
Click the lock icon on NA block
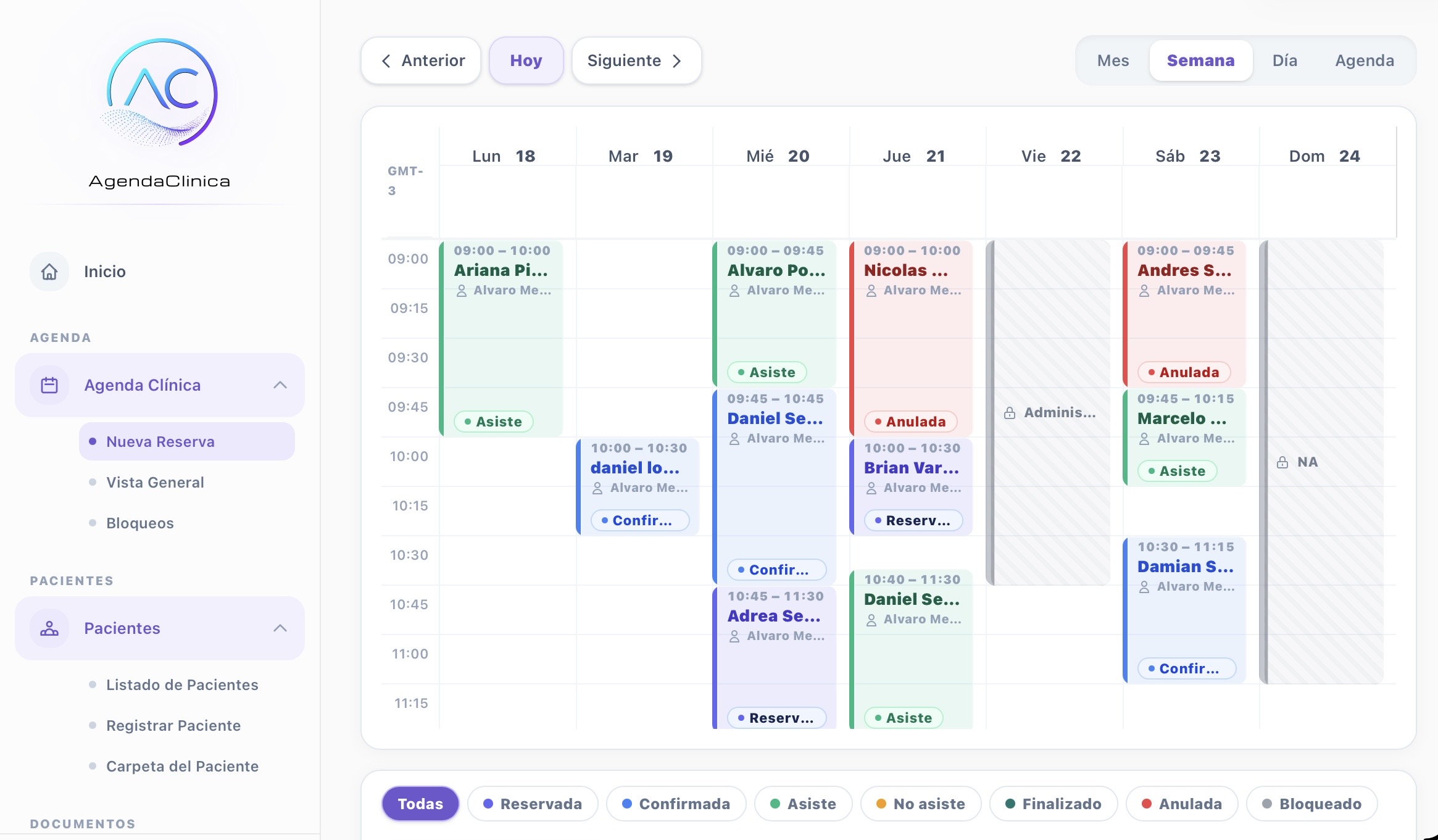[1282, 462]
